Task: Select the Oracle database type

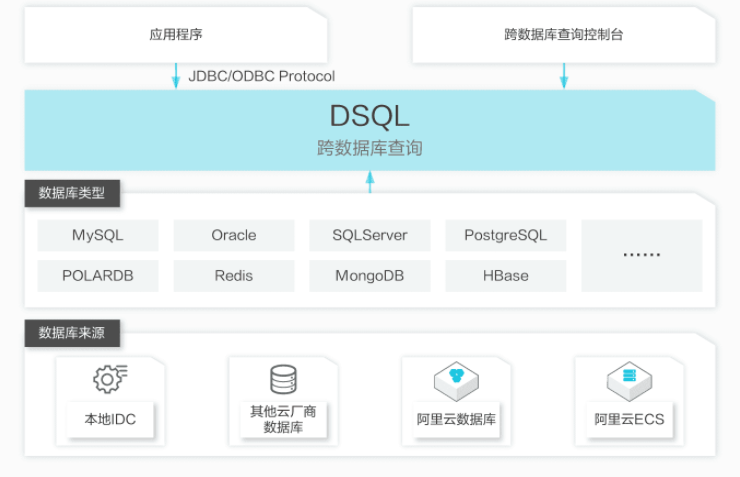Action: point(234,235)
